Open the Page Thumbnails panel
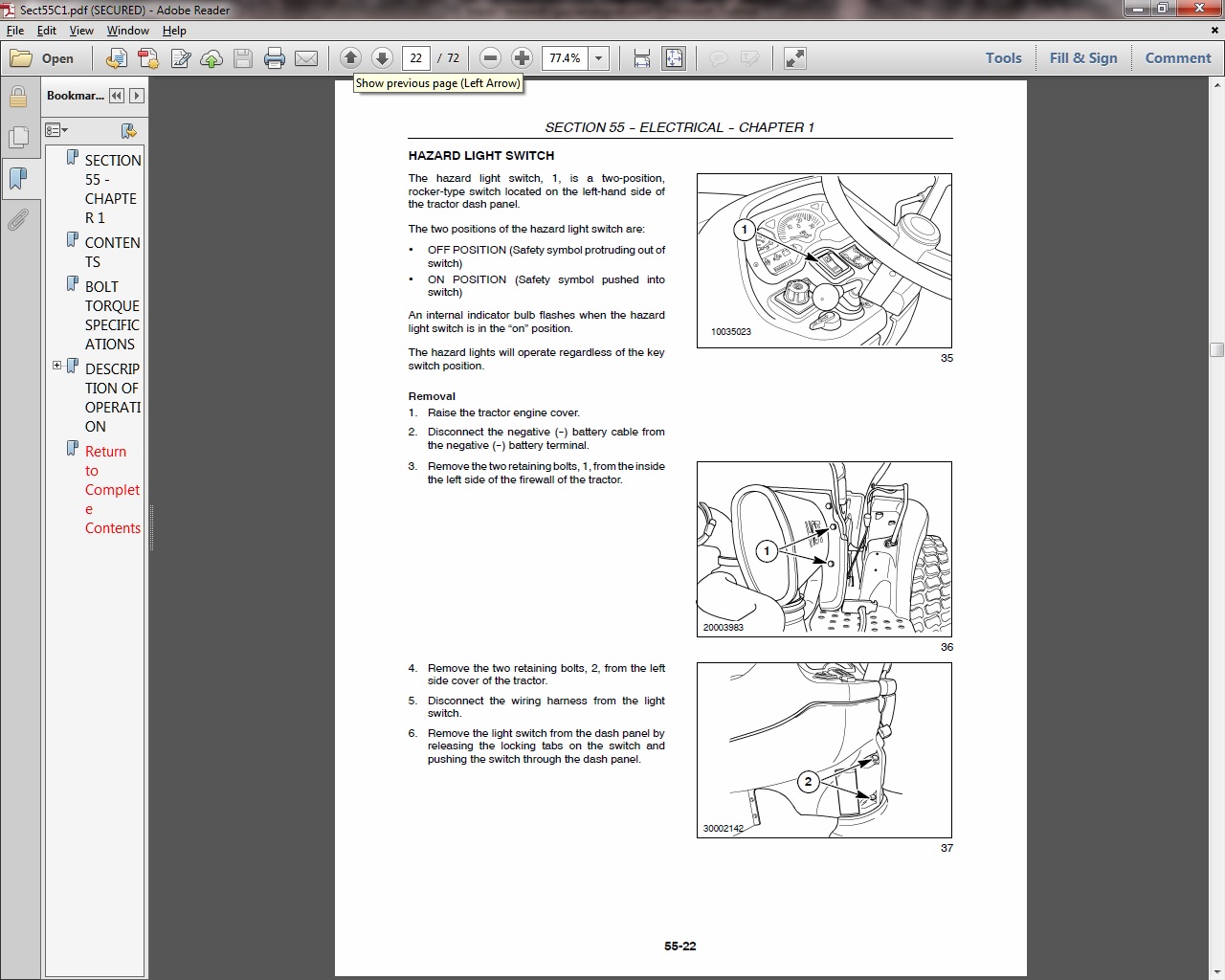This screenshot has height=980, width=1225. coord(17,138)
